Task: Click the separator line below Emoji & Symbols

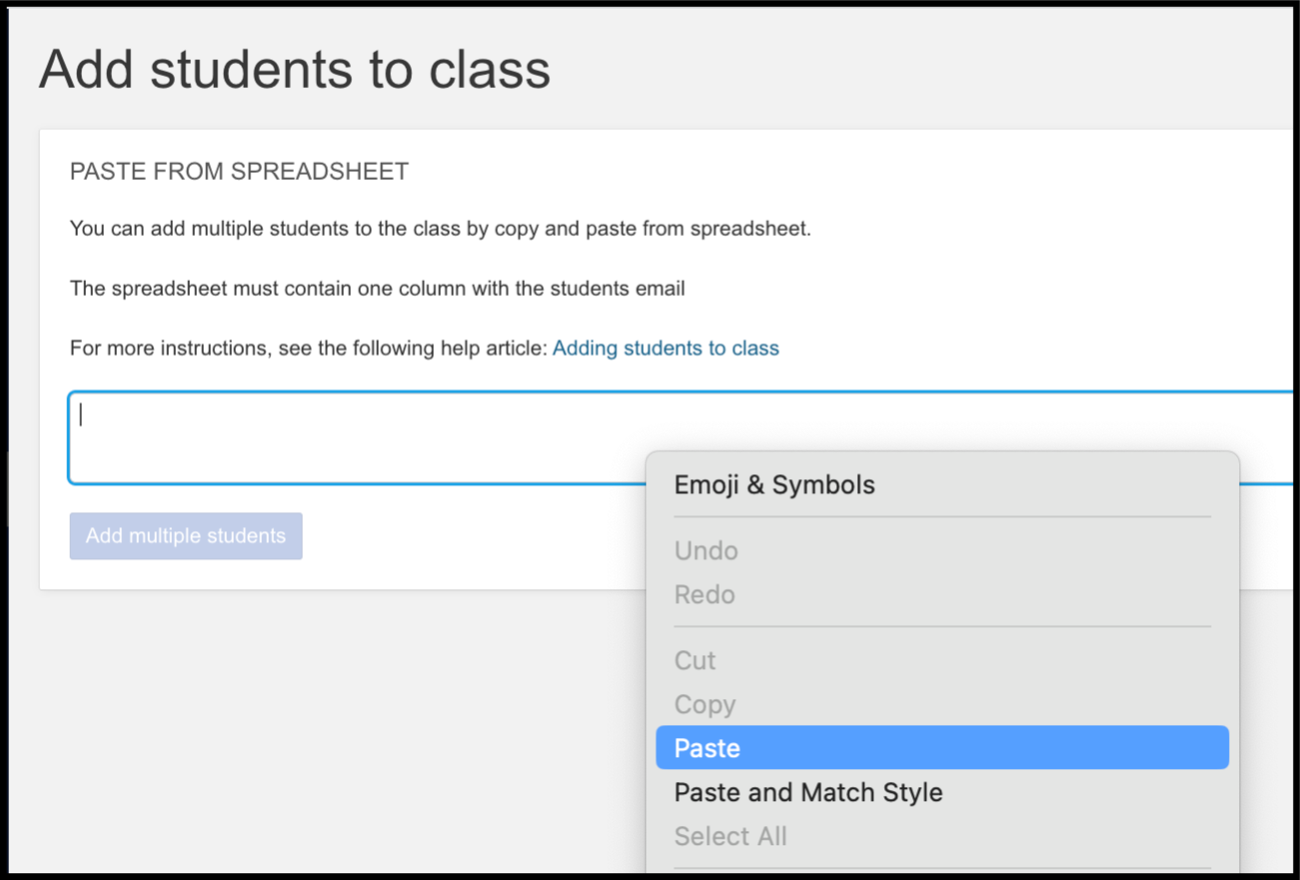Action: [x=942, y=517]
